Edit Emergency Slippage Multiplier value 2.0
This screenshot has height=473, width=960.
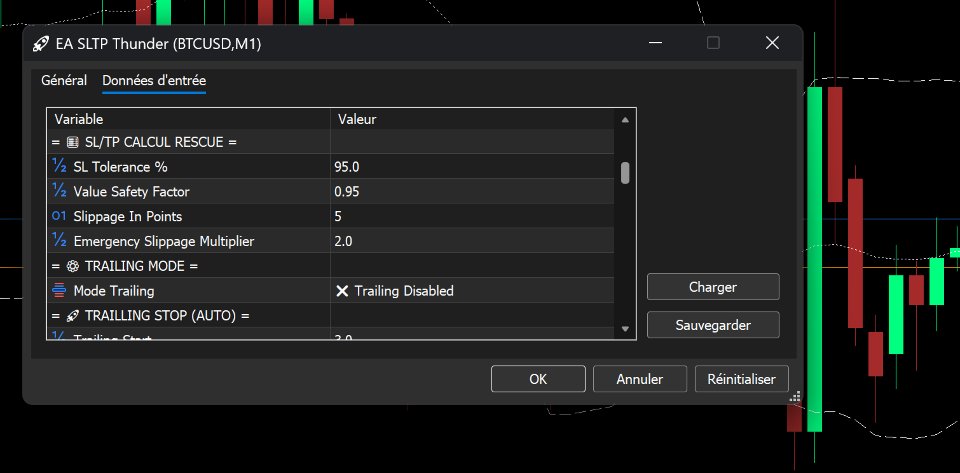472,241
